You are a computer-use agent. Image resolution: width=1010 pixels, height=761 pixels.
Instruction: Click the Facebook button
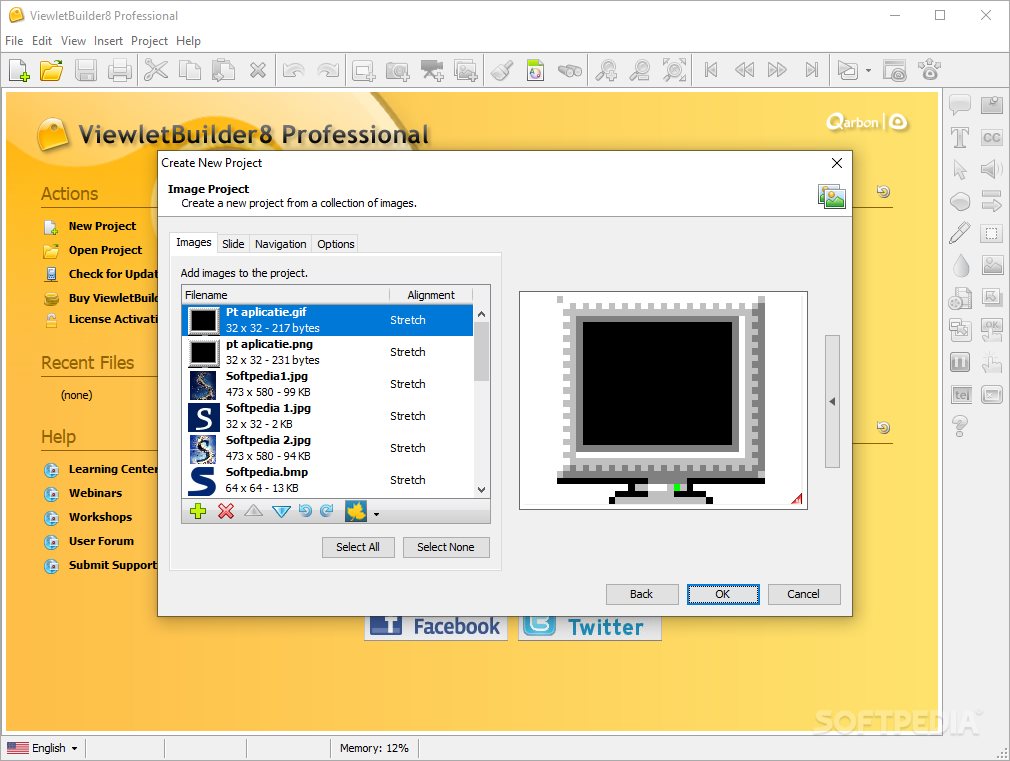[436, 626]
